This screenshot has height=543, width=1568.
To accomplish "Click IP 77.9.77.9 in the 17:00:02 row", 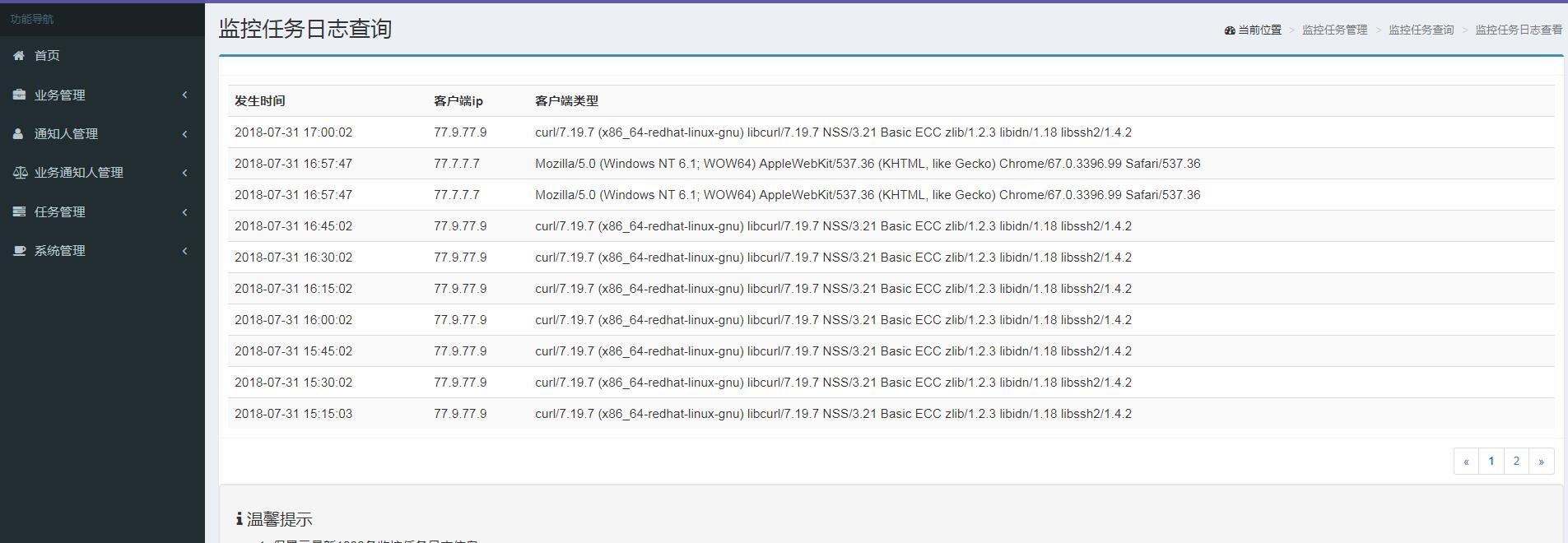I will [x=460, y=132].
